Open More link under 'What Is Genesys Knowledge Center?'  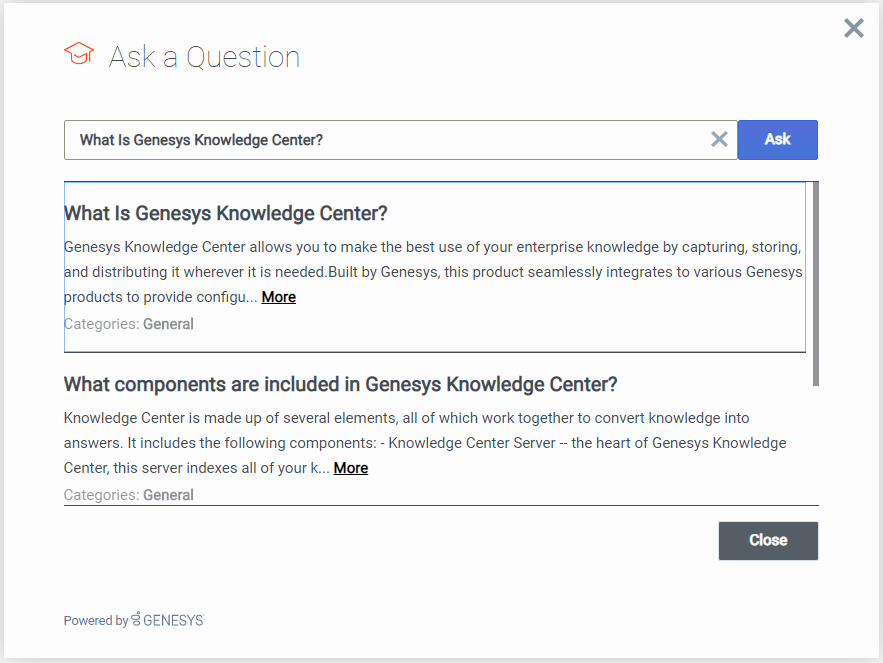pos(278,297)
